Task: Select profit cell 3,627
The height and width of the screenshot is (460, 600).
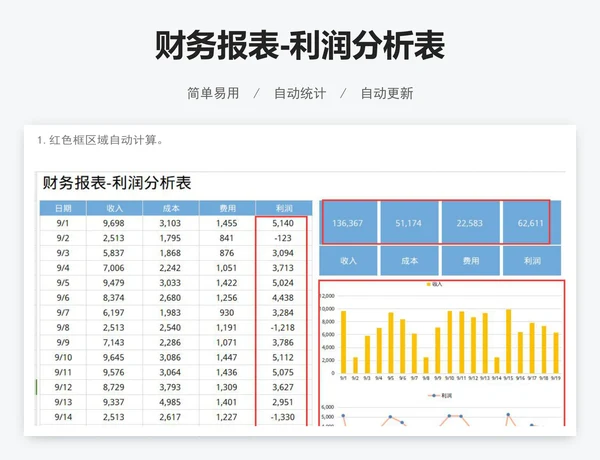Action: [x=283, y=387]
